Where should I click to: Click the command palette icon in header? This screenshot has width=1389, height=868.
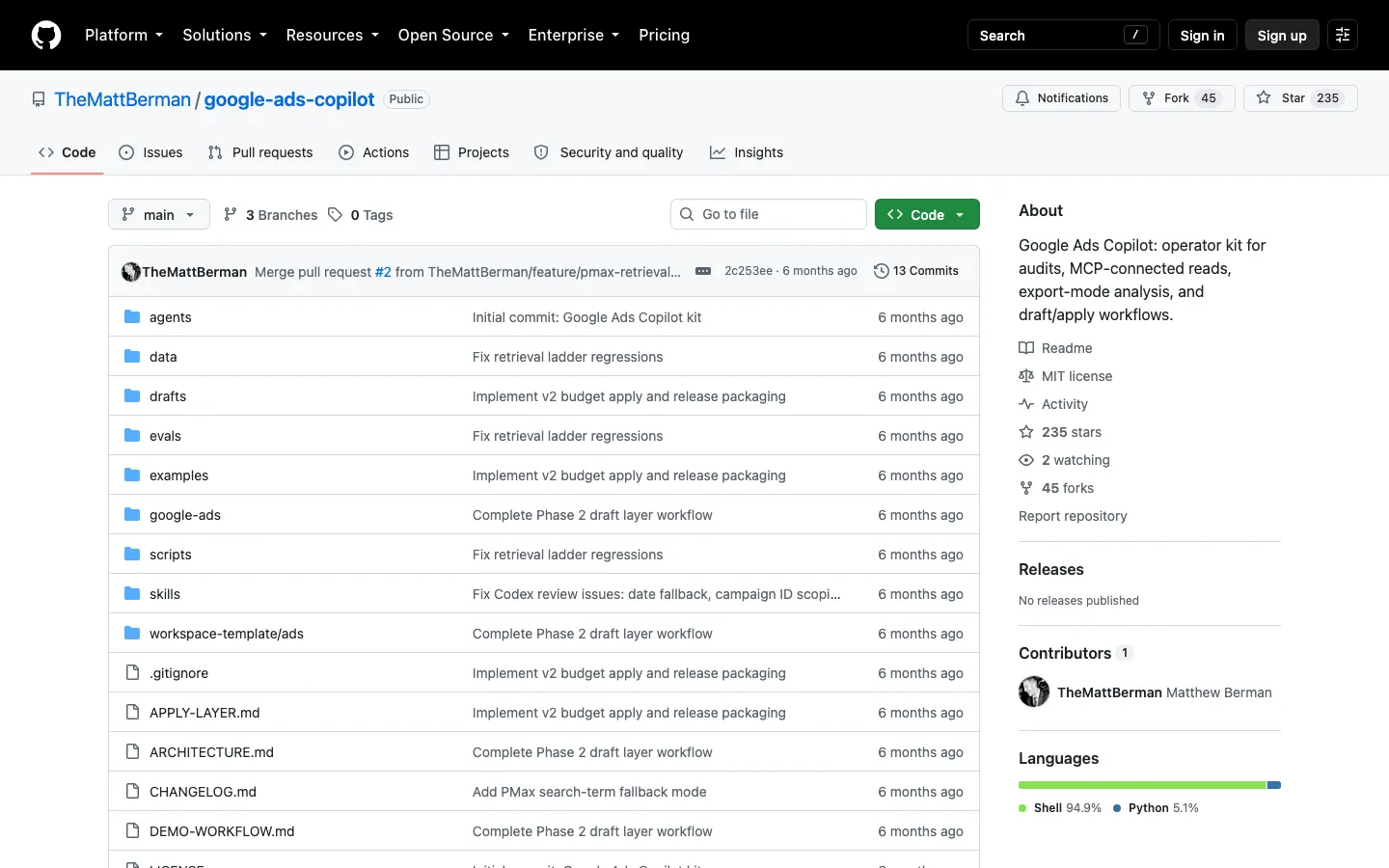(x=1343, y=35)
